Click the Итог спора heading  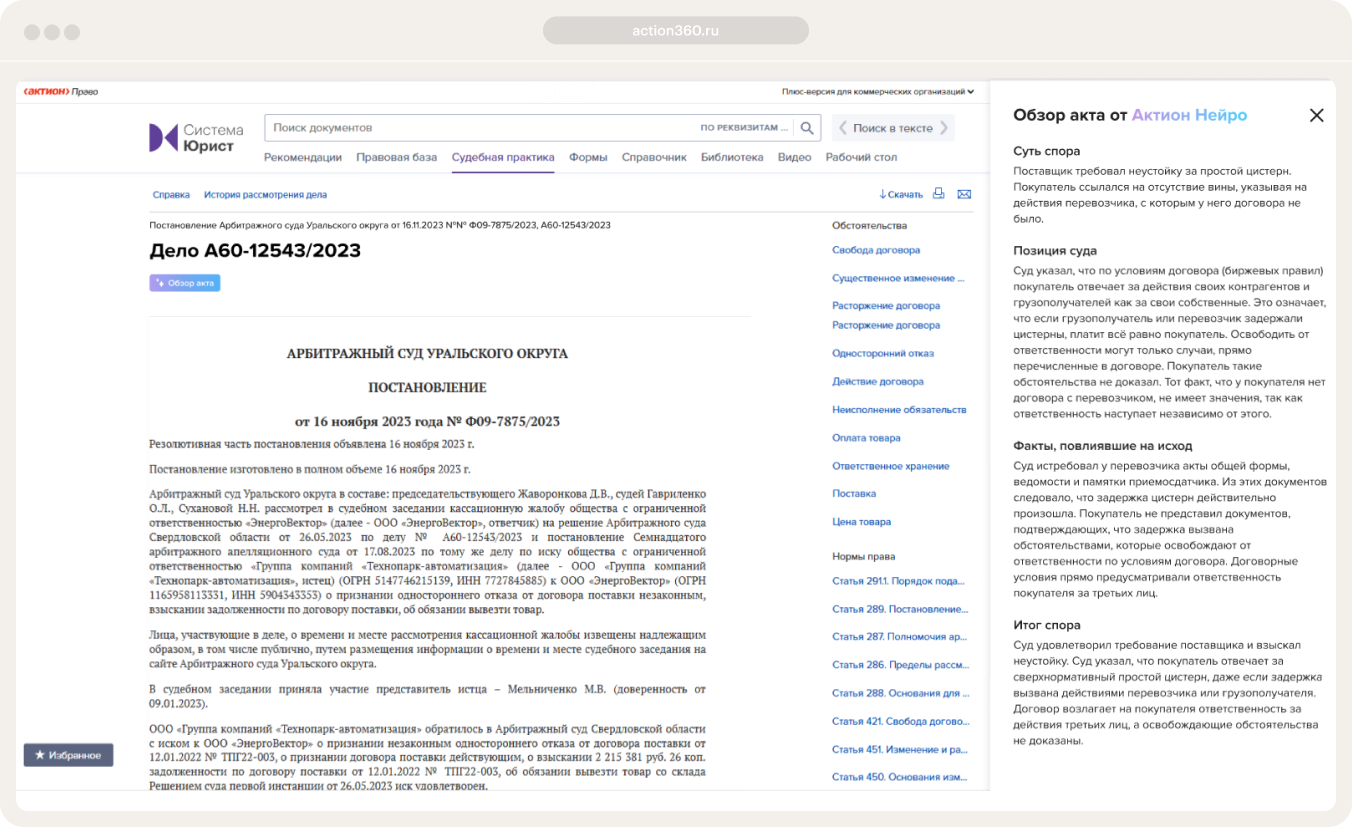click(1047, 625)
